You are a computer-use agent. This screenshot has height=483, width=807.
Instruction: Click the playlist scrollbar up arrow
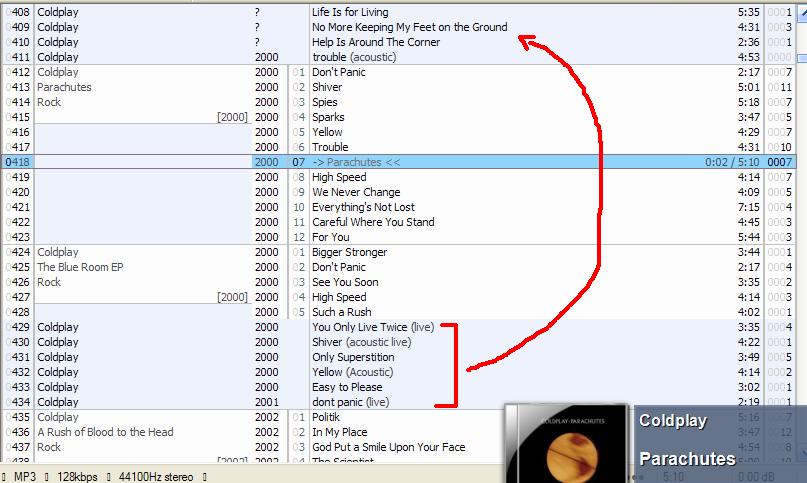pos(802,13)
